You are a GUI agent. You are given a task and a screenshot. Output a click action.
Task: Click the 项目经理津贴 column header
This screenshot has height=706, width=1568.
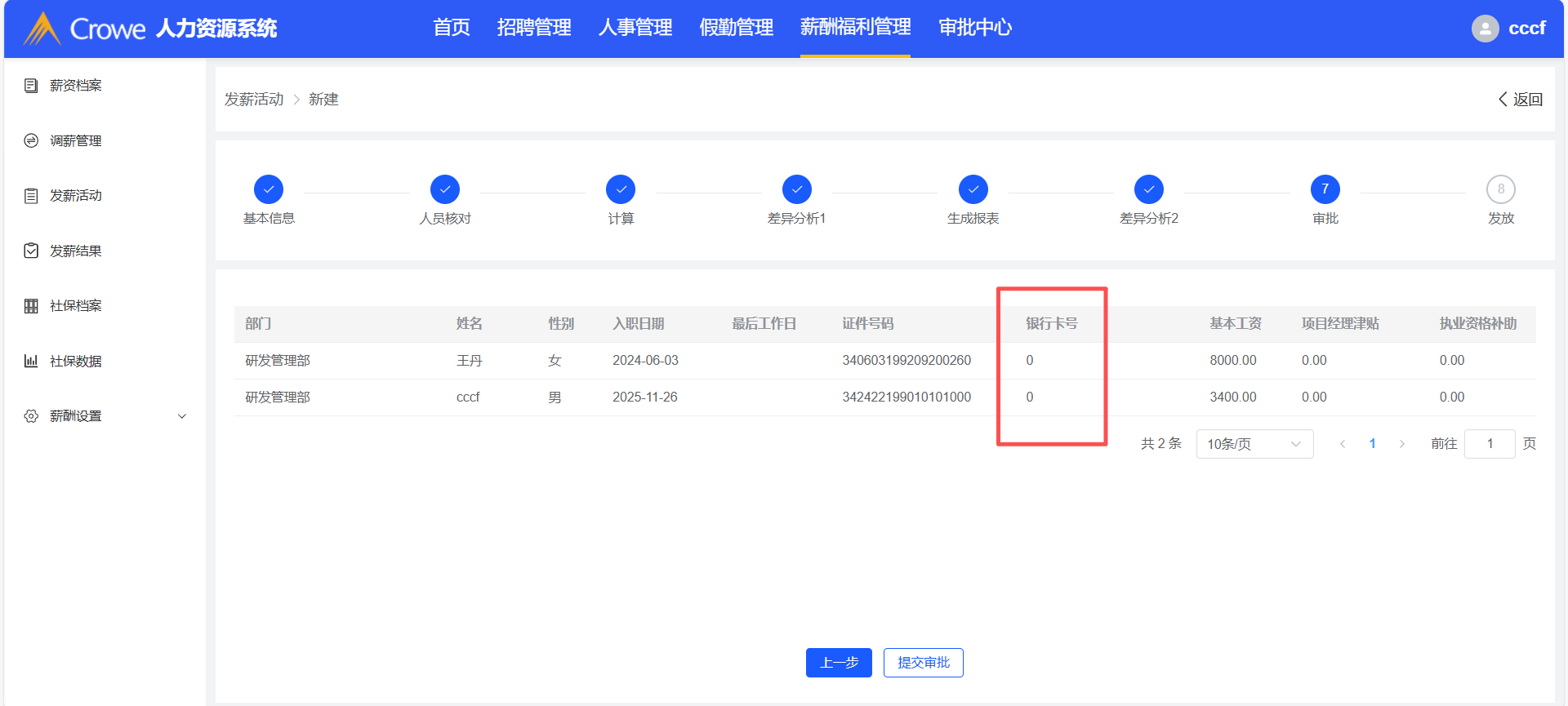tap(1340, 324)
